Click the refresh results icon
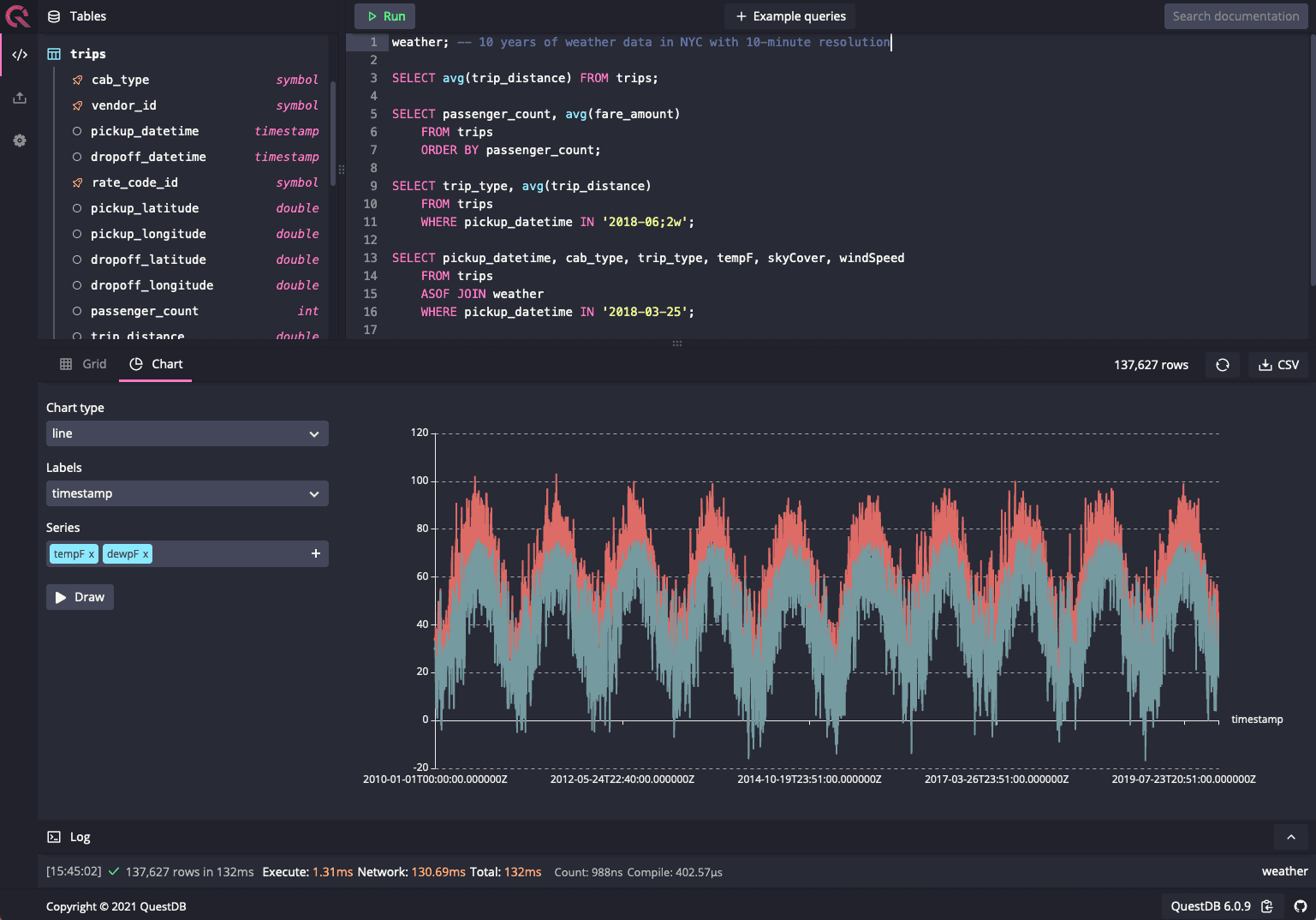The width and height of the screenshot is (1316, 920). (1222, 365)
